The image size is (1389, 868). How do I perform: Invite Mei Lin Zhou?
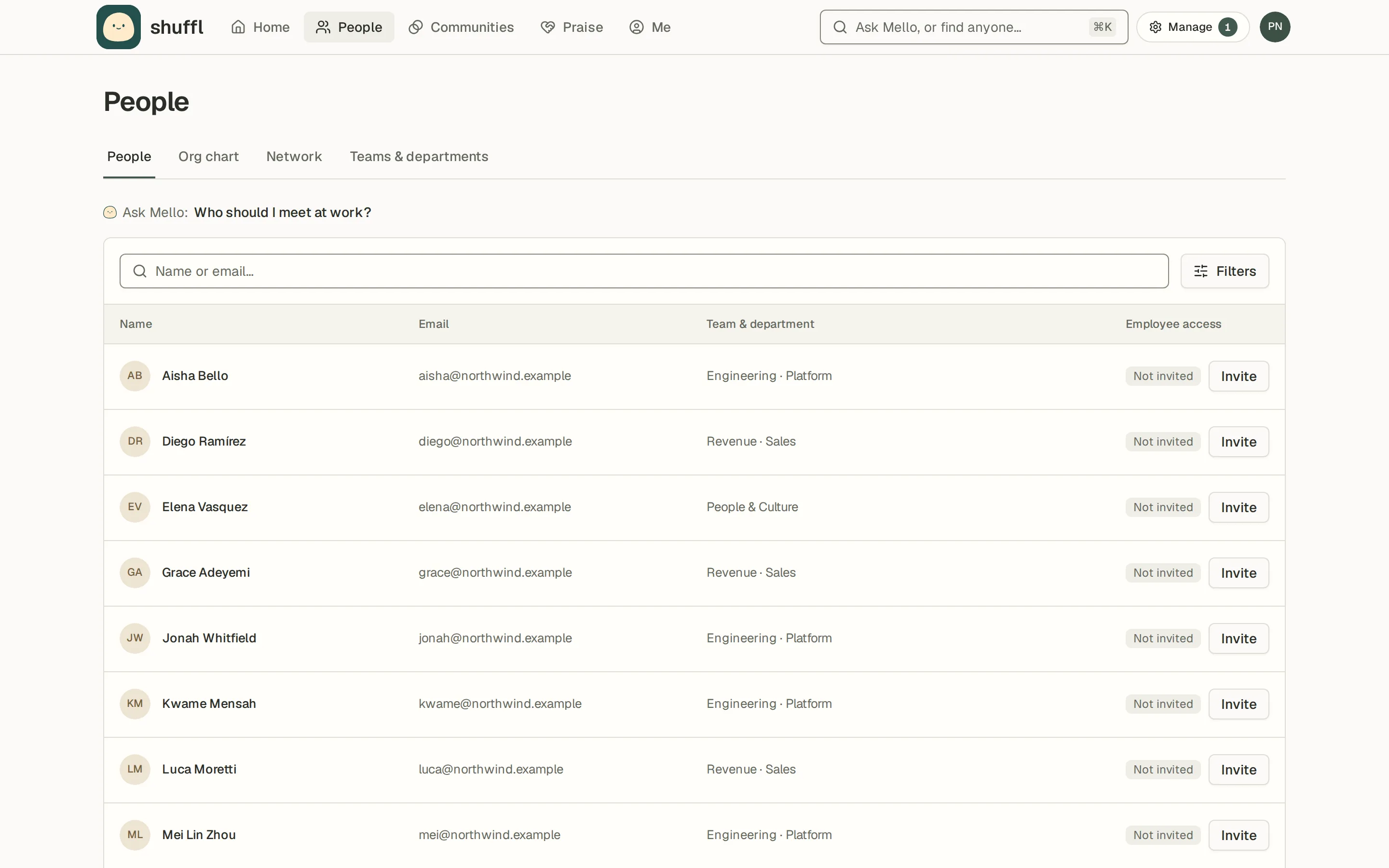1239,835
